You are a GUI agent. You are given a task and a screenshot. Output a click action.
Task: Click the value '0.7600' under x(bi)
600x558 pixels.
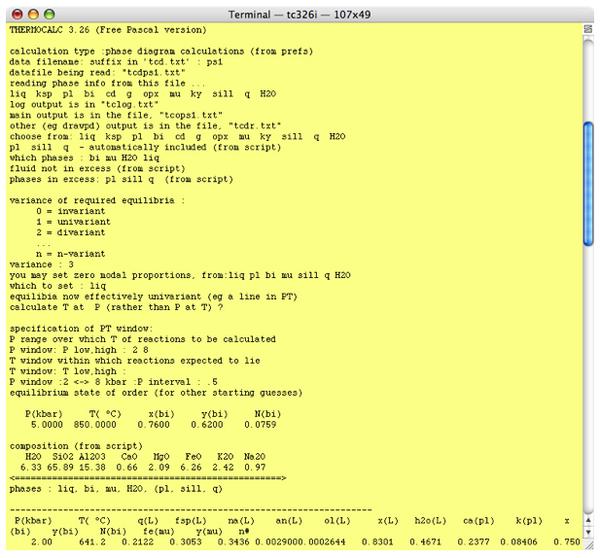(153, 425)
